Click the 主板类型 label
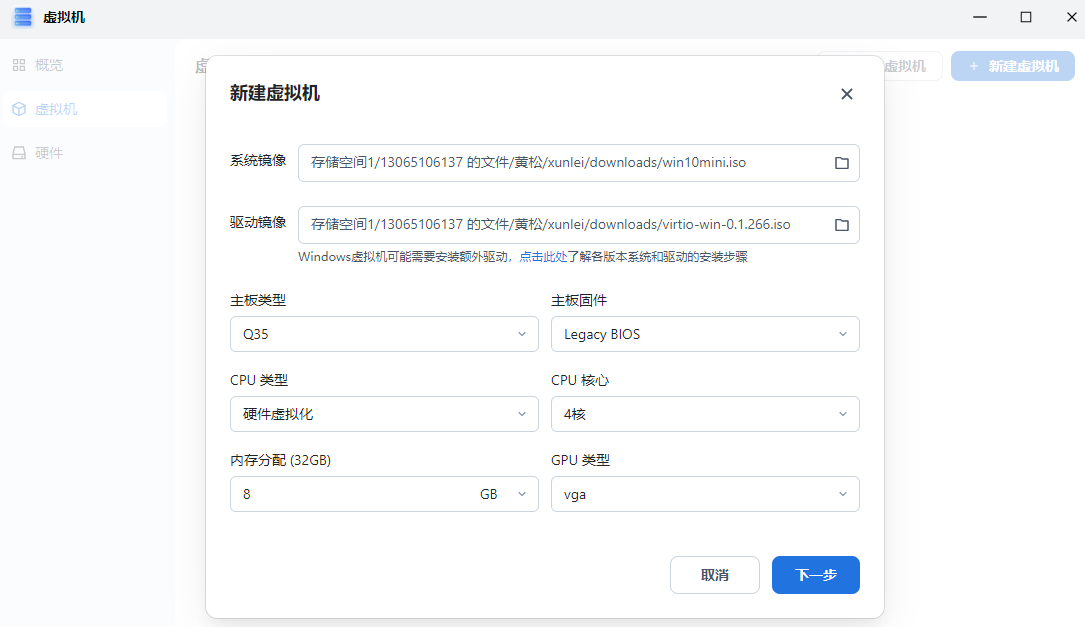This screenshot has height=627, width=1085. click(x=258, y=300)
